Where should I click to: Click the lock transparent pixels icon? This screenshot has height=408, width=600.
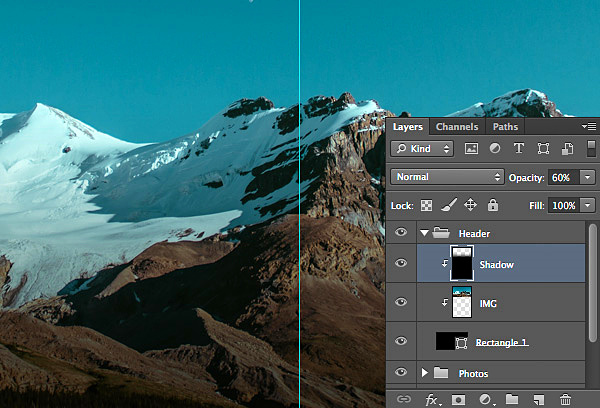427,205
